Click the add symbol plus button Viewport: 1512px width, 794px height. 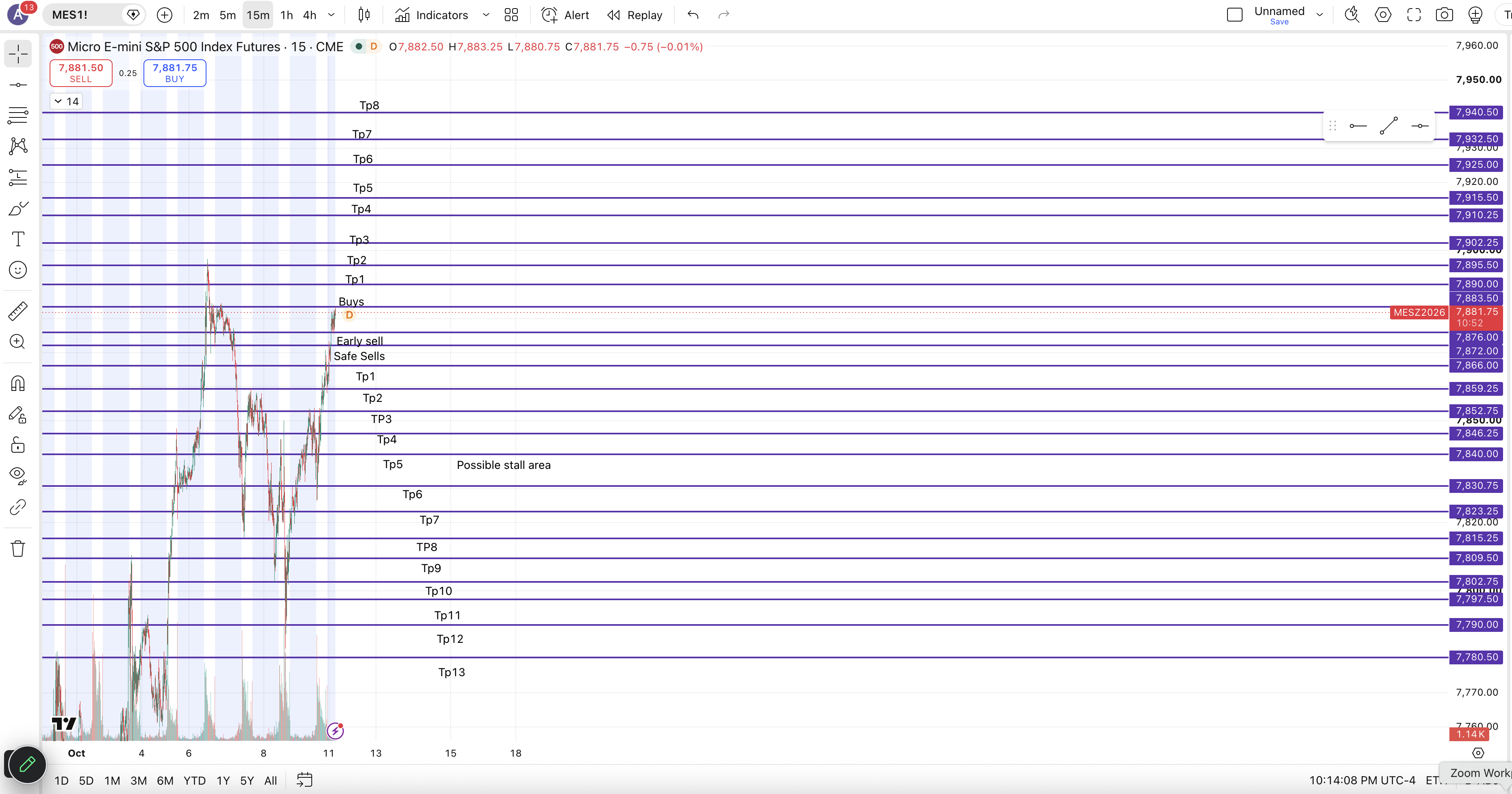[x=165, y=15]
